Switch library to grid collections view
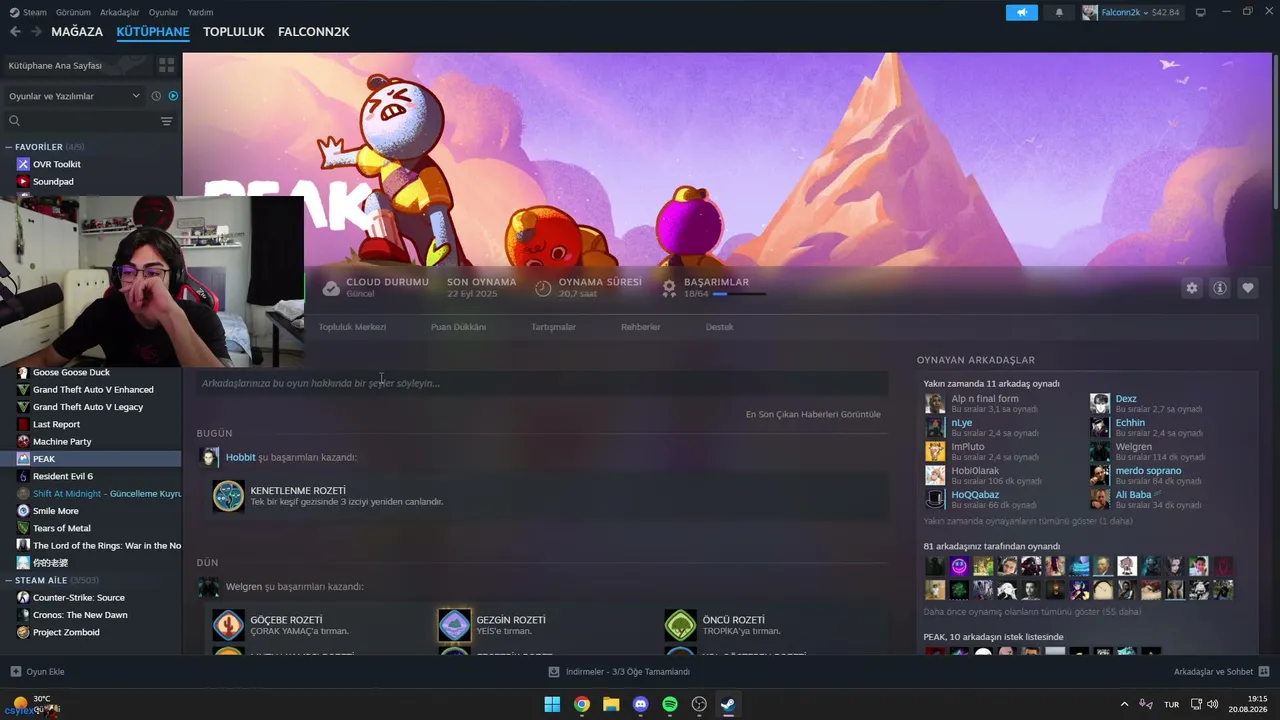The image size is (1280, 720). [x=166, y=65]
